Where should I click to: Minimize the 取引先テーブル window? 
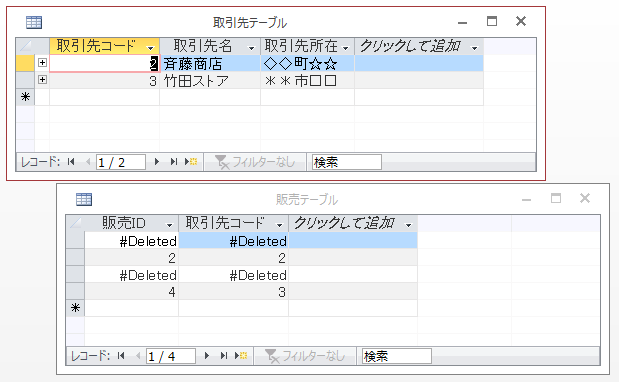pyautogui.click(x=462, y=22)
